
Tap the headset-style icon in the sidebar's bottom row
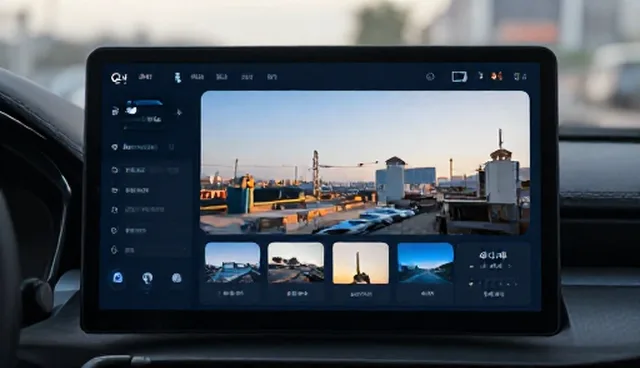point(147,278)
